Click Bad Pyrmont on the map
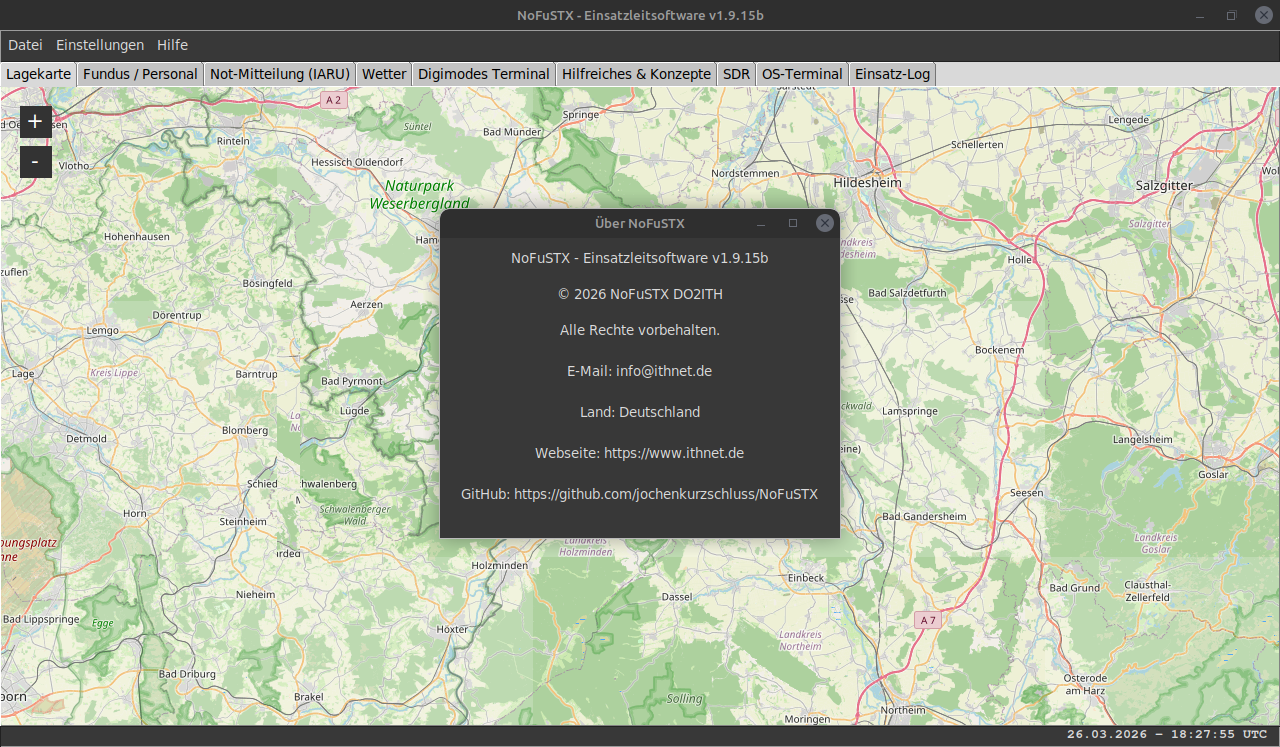The image size is (1280, 747). 352,381
